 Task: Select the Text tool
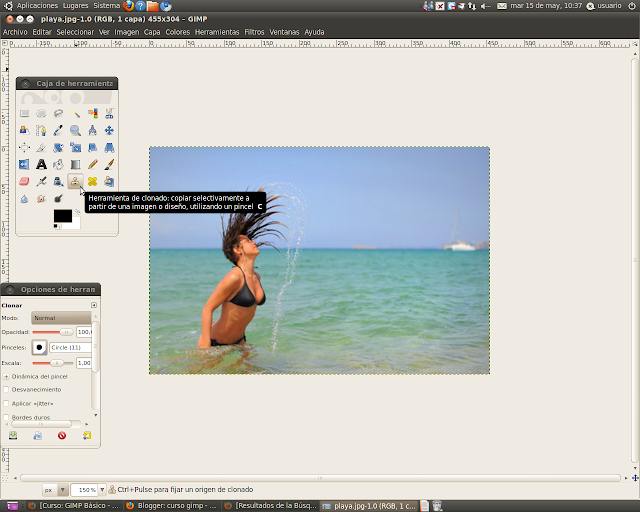[x=41, y=165]
